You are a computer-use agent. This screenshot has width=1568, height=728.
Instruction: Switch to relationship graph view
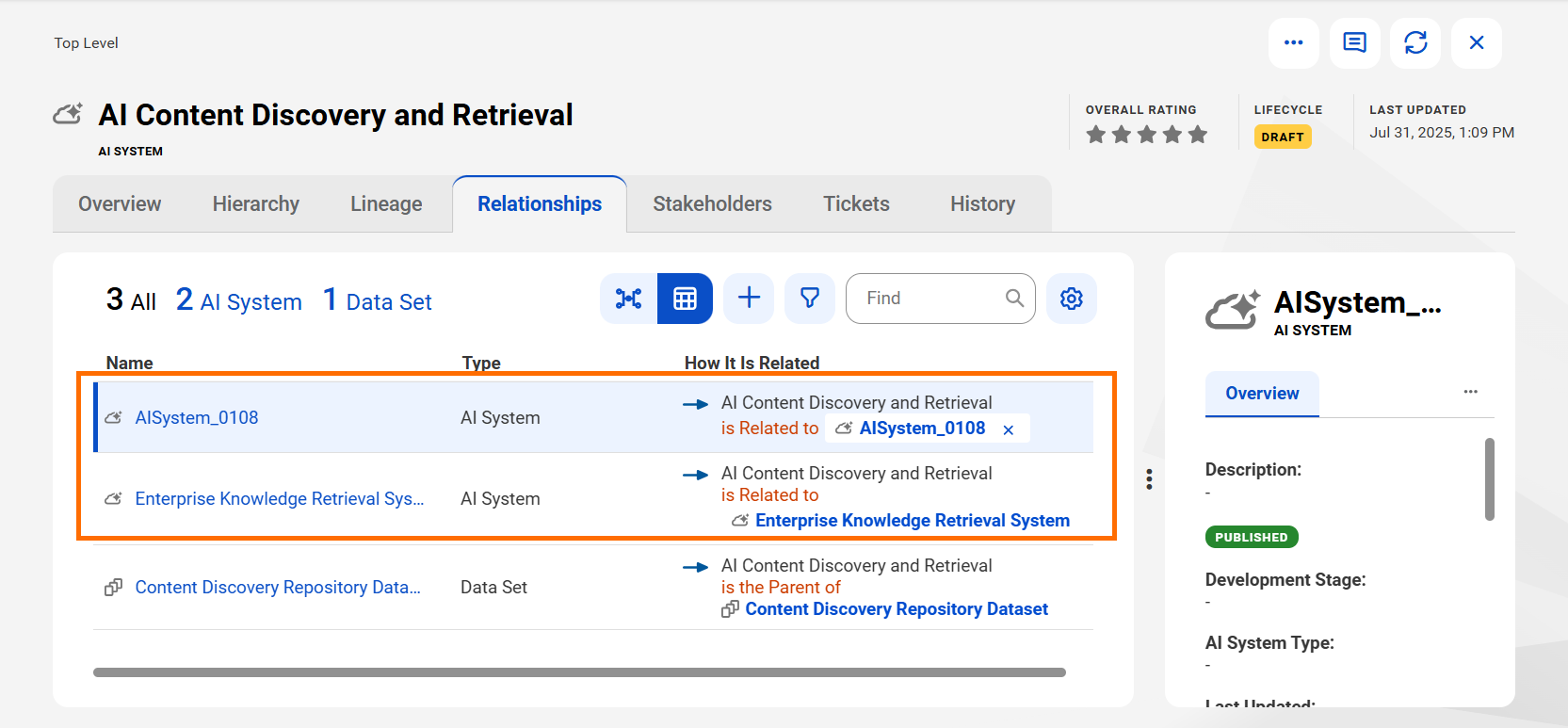point(628,299)
